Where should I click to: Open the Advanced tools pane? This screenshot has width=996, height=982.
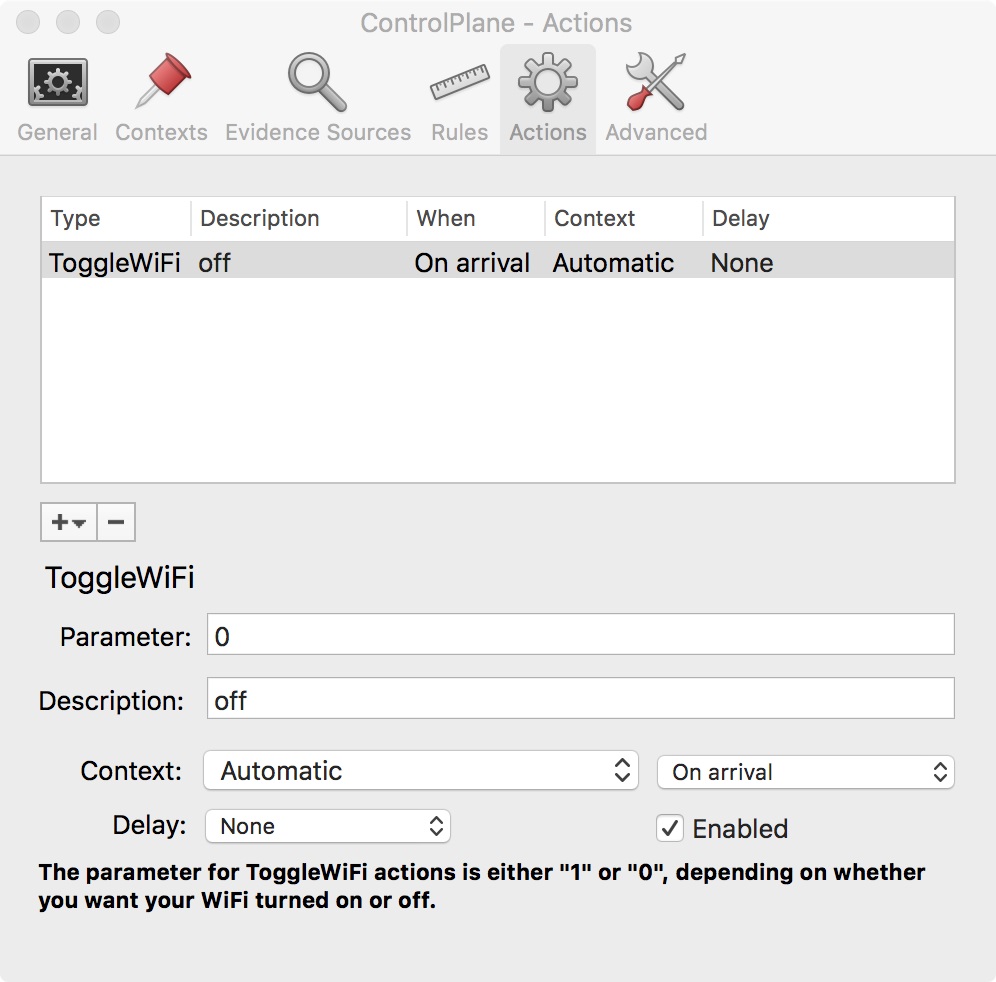coord(656,99)
